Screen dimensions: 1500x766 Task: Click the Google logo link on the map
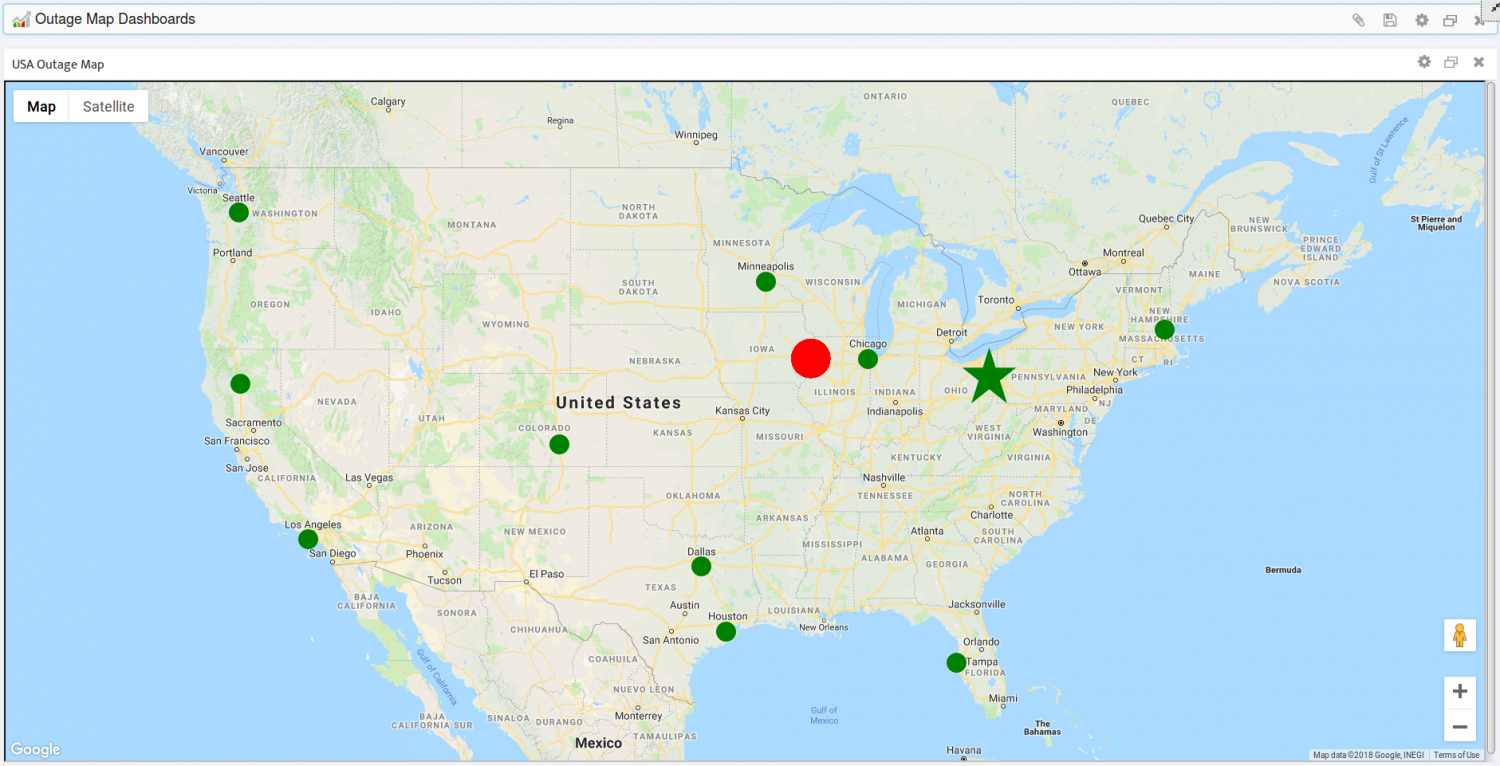point(34,749)
